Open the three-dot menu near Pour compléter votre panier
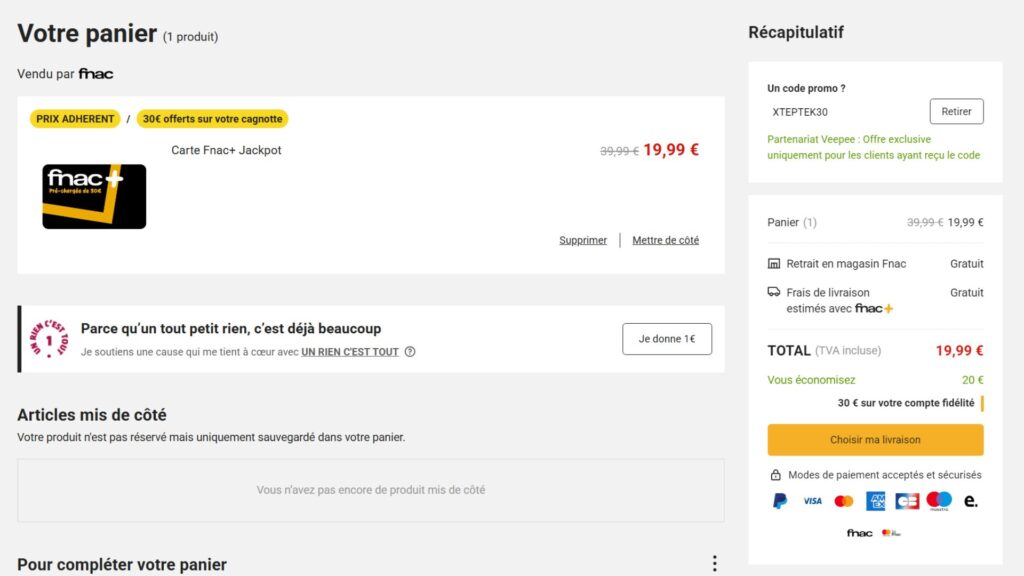 click(715, 562)
